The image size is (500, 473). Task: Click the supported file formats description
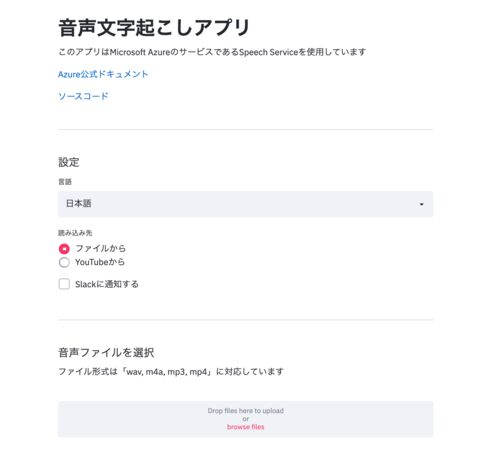tap(171, 371)
